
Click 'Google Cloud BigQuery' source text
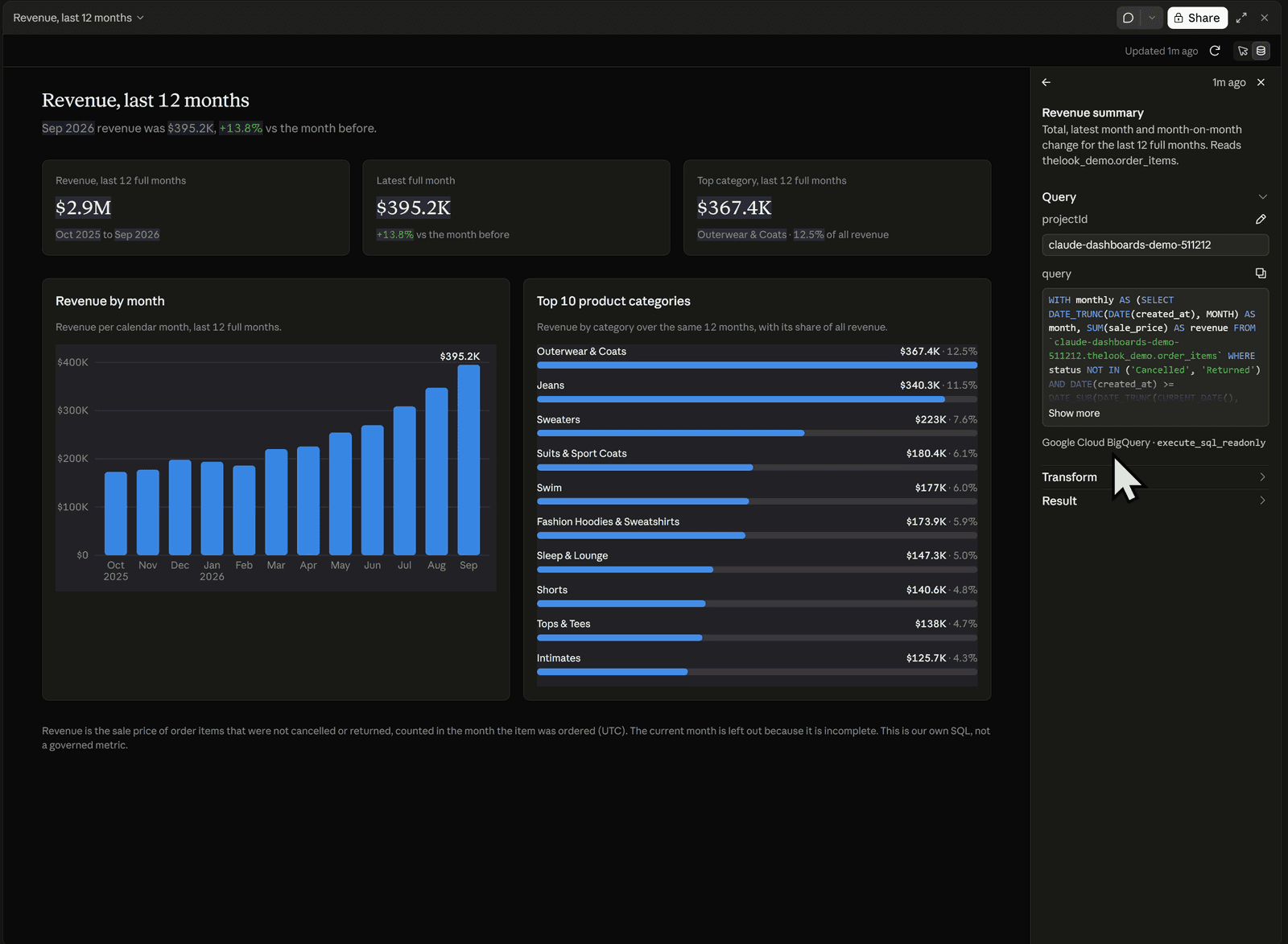[1096, 443]
